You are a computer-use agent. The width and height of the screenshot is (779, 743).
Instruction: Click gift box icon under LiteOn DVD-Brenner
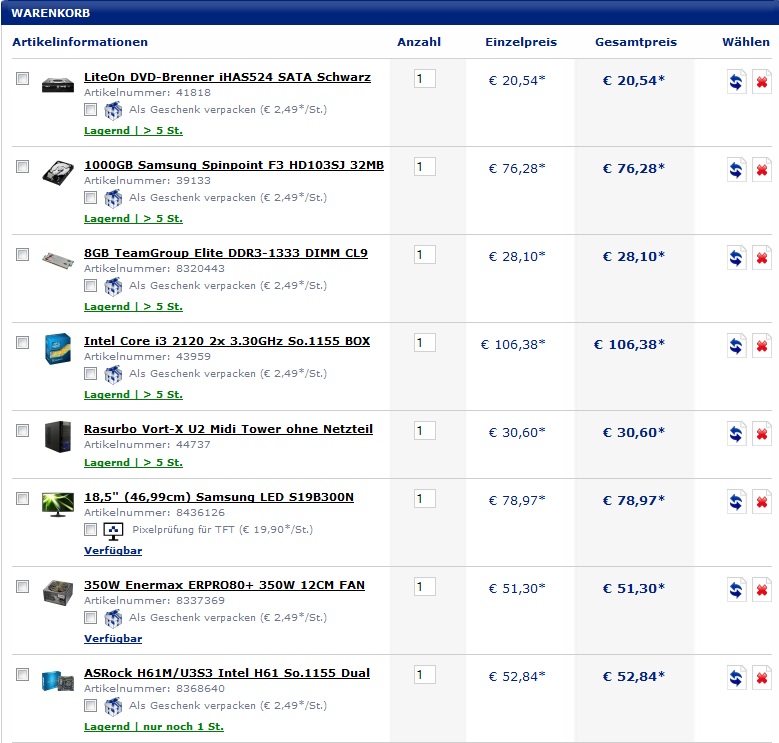113,110
